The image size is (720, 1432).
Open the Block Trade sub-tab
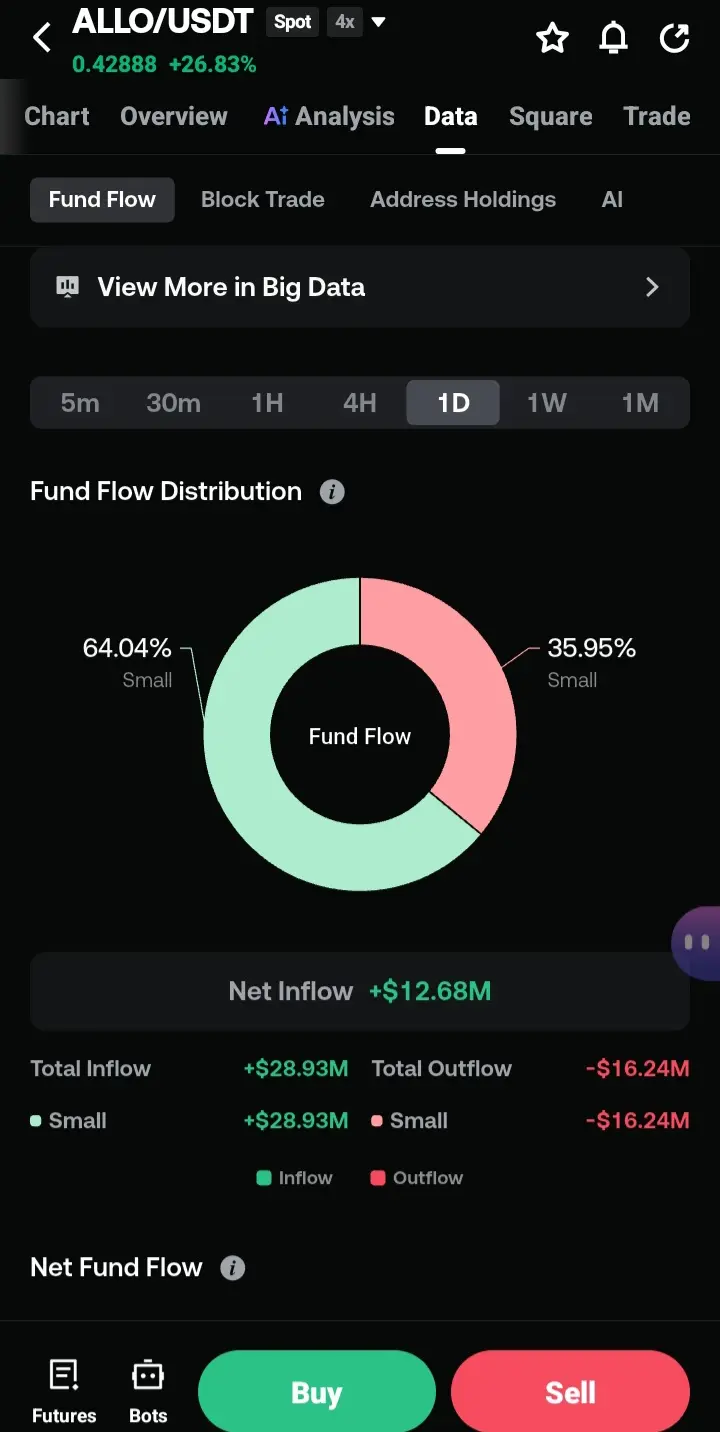tap(263, 199)
